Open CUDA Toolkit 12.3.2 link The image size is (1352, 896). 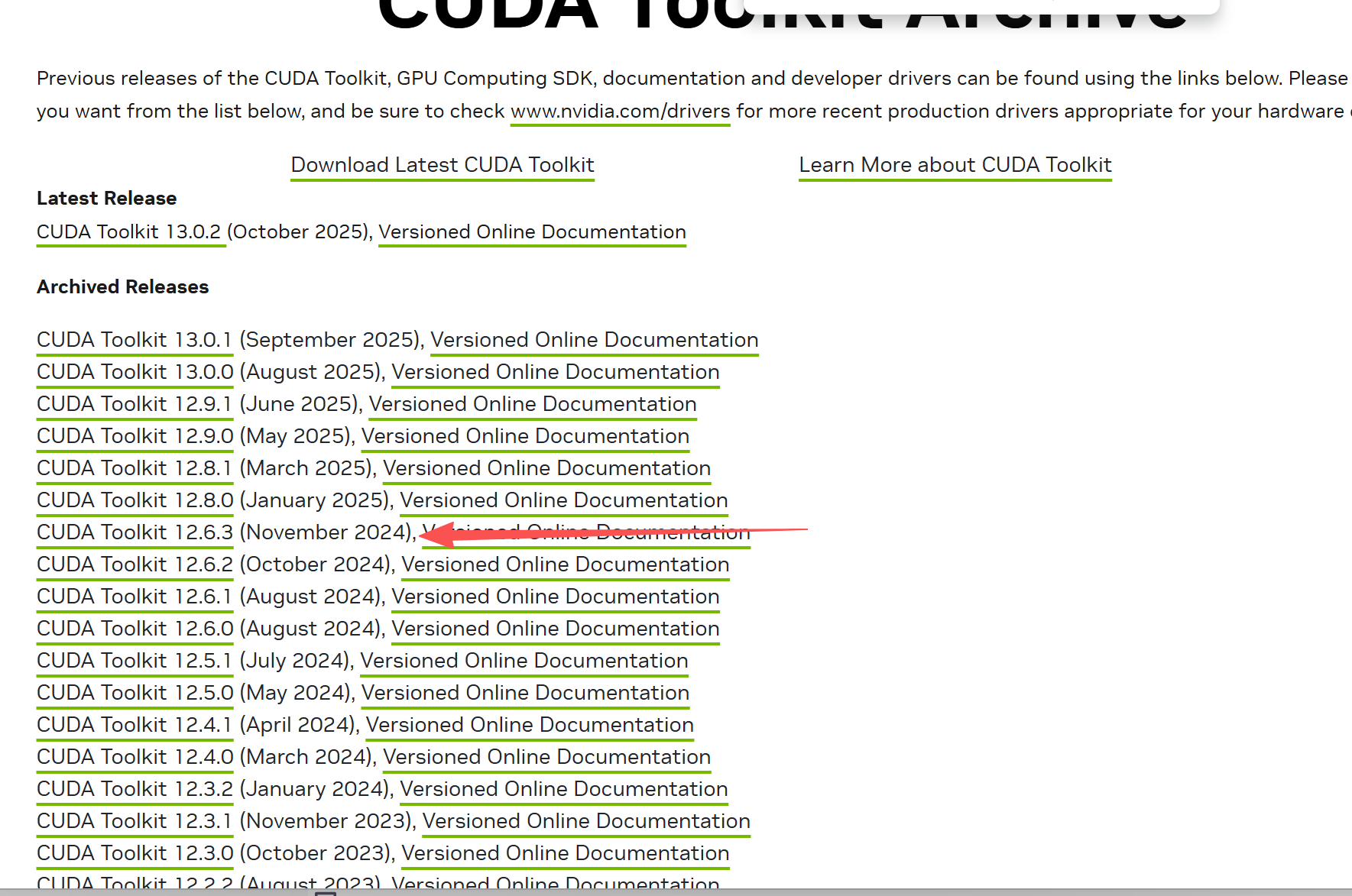pos(135,789)
